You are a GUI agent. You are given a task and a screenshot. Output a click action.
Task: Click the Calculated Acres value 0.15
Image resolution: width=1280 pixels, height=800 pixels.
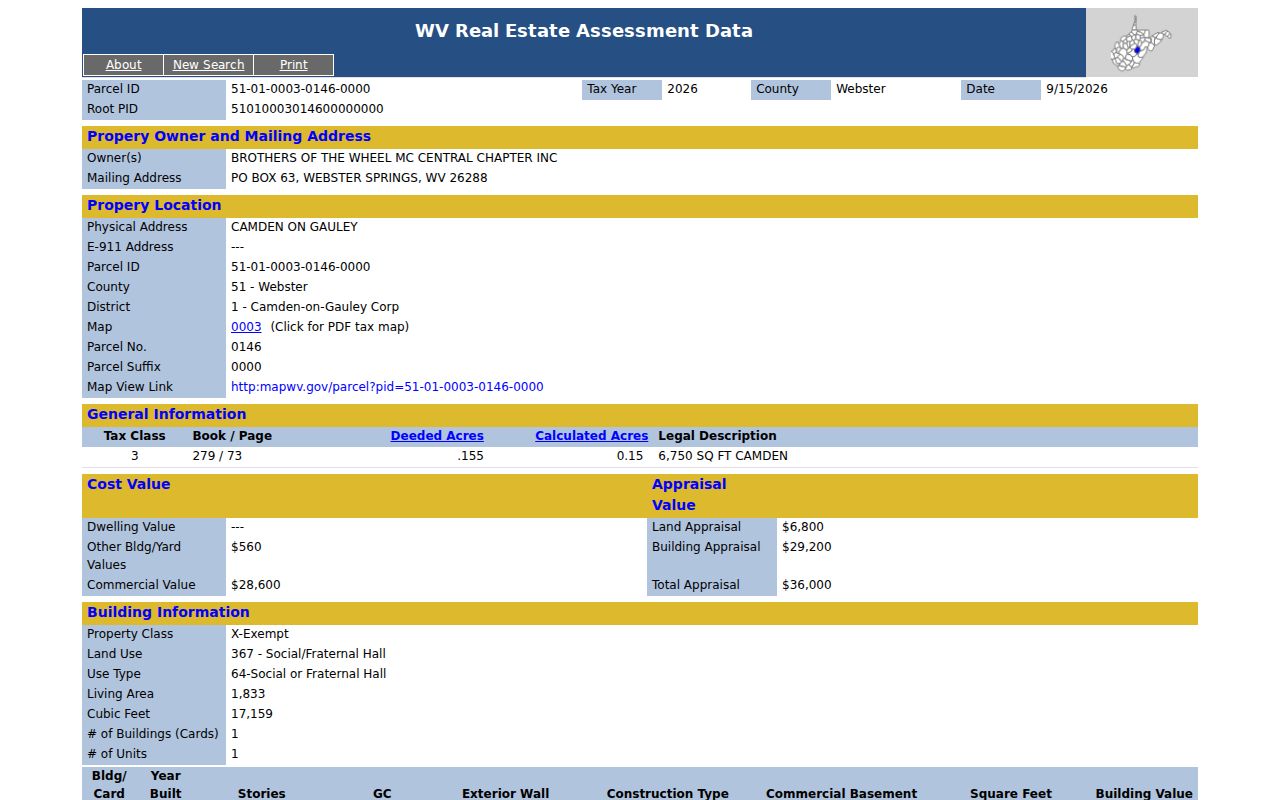pos(630,456)
